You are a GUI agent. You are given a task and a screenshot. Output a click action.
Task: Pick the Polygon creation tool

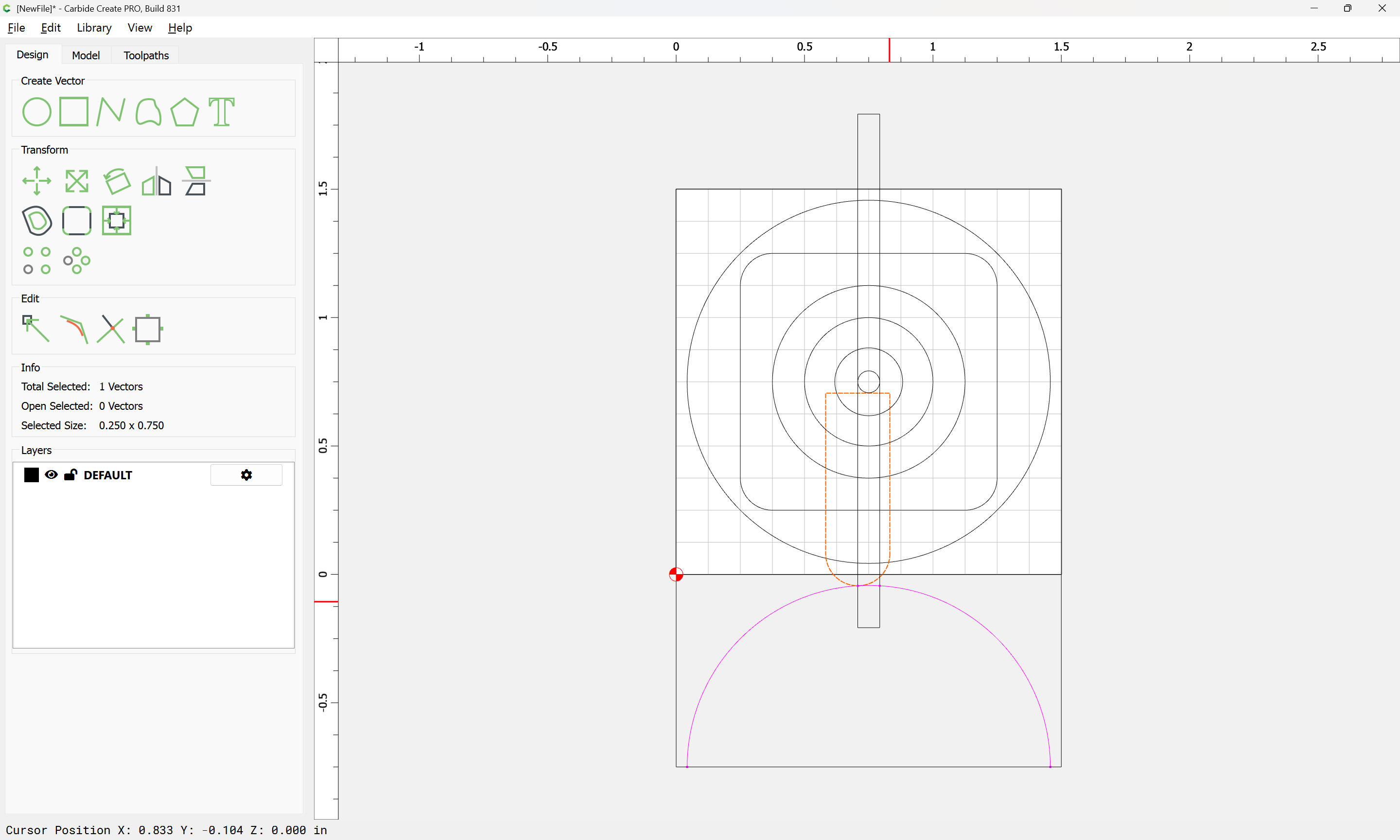(x=184, y=111)
